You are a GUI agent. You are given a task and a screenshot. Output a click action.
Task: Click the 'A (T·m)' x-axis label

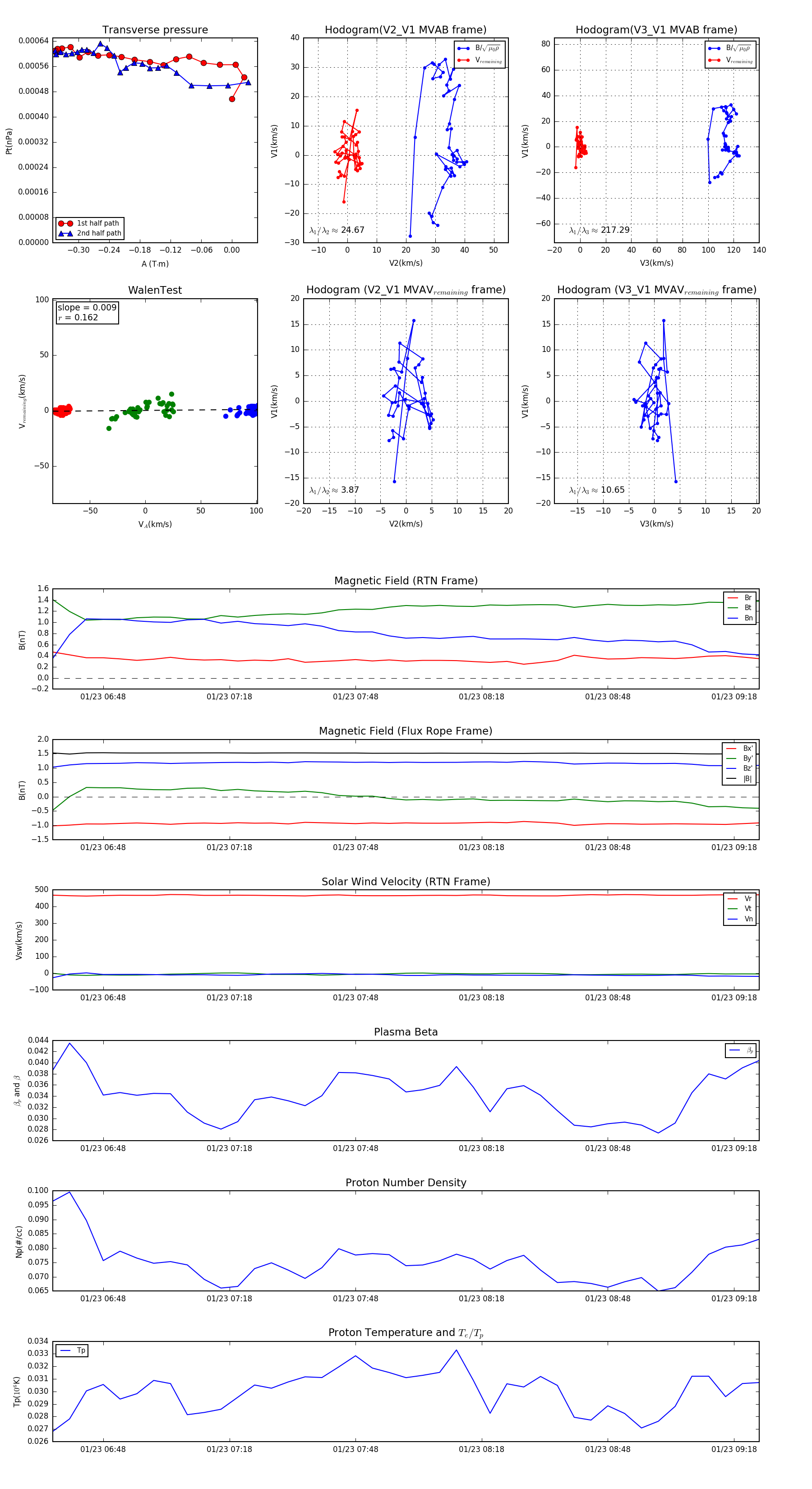(155, 264)
